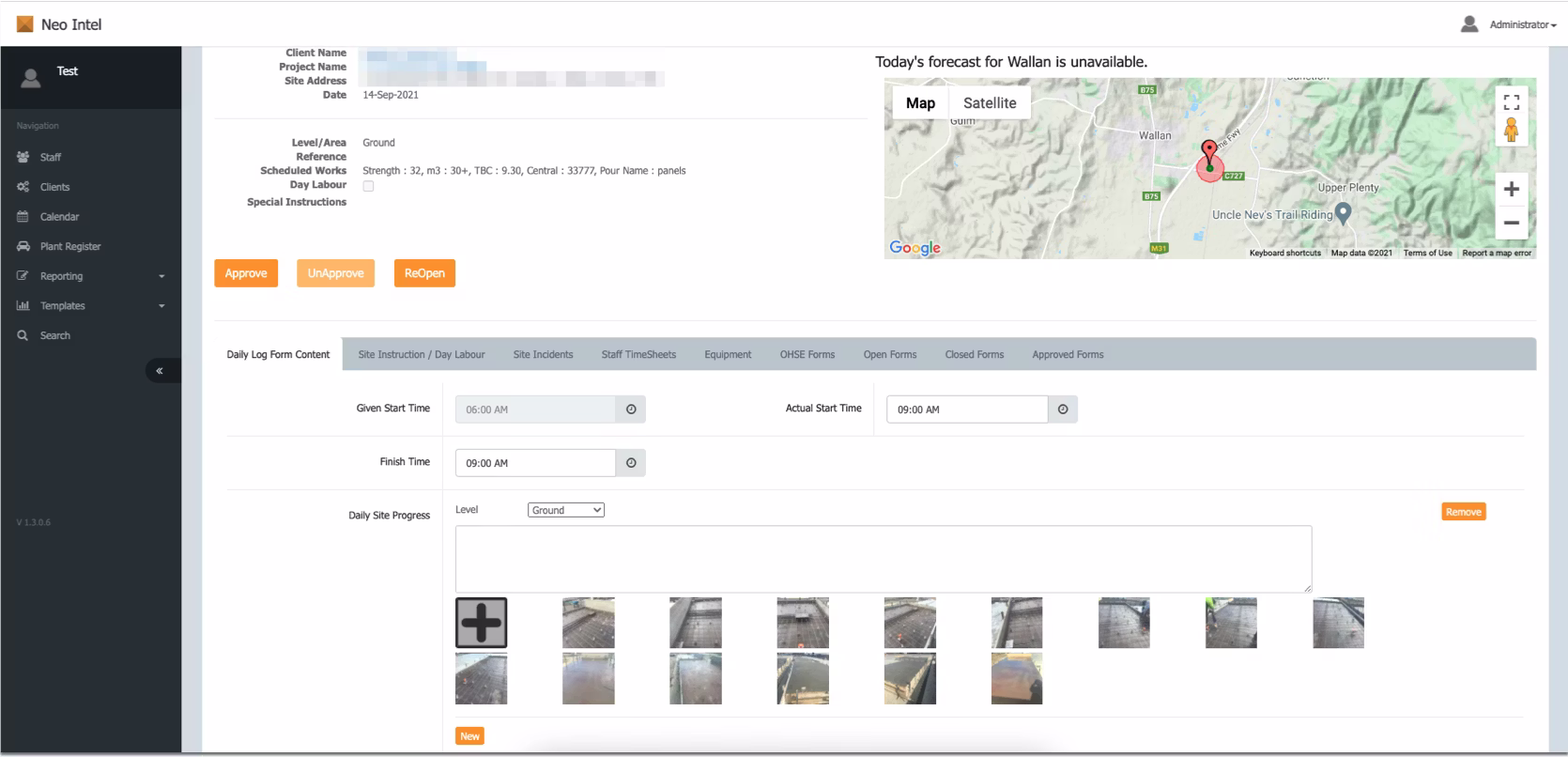The image size is (1568, 757).
Task: Open the Level dropdown set to Ground
Action: (x=565, y=510)
